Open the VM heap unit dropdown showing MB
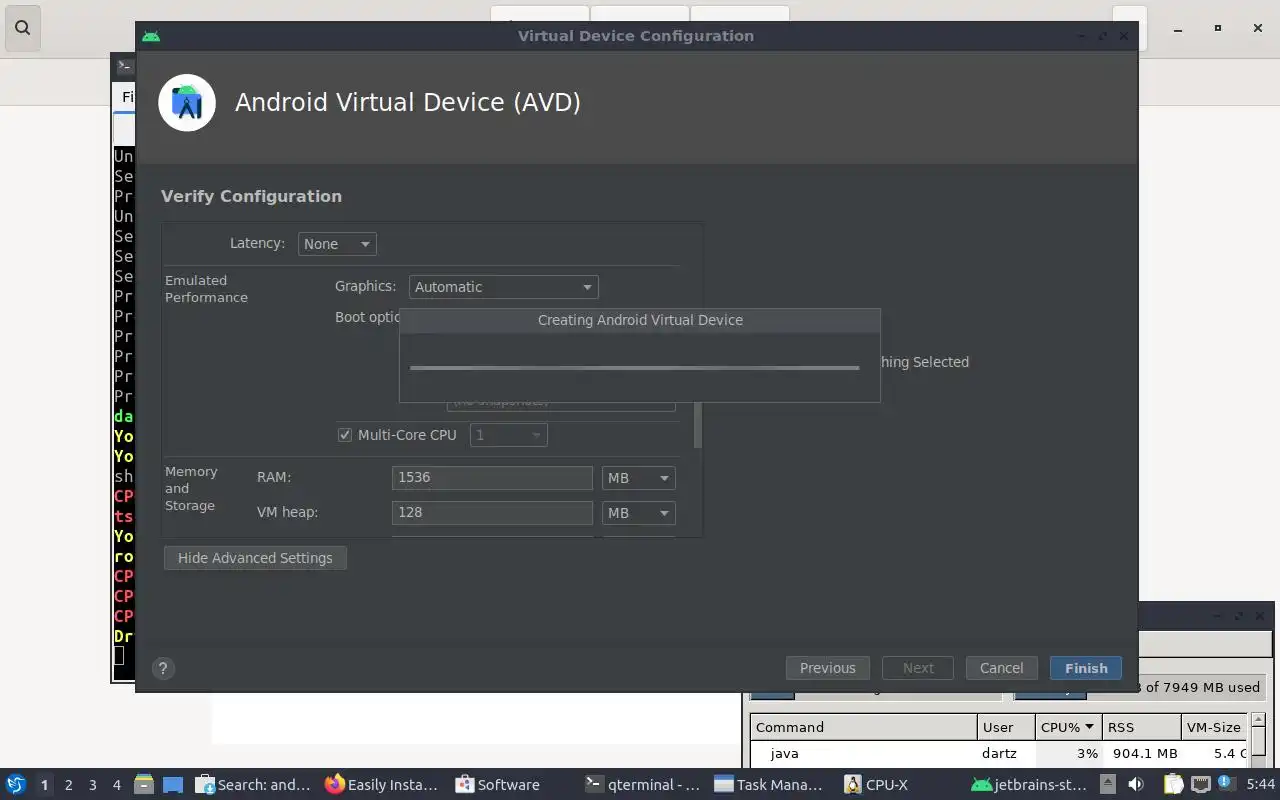Screen dimensions: 1280x800 point(639,513)
